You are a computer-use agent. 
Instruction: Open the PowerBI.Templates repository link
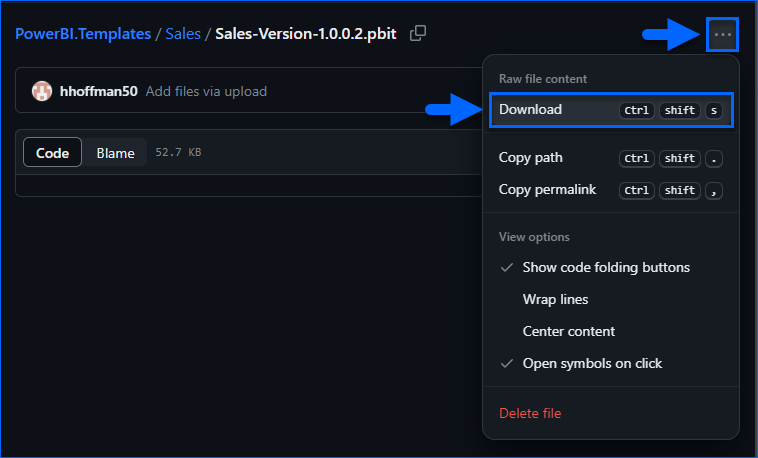pyautogui.click(x=82, y=34)
